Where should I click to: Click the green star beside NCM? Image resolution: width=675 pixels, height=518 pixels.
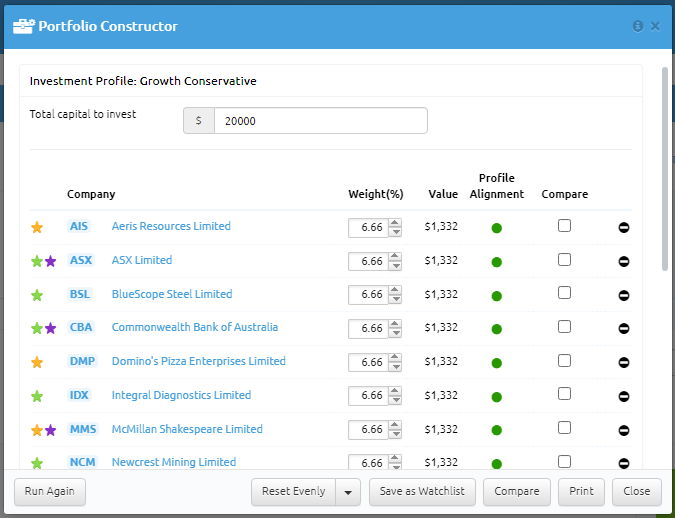37,463
